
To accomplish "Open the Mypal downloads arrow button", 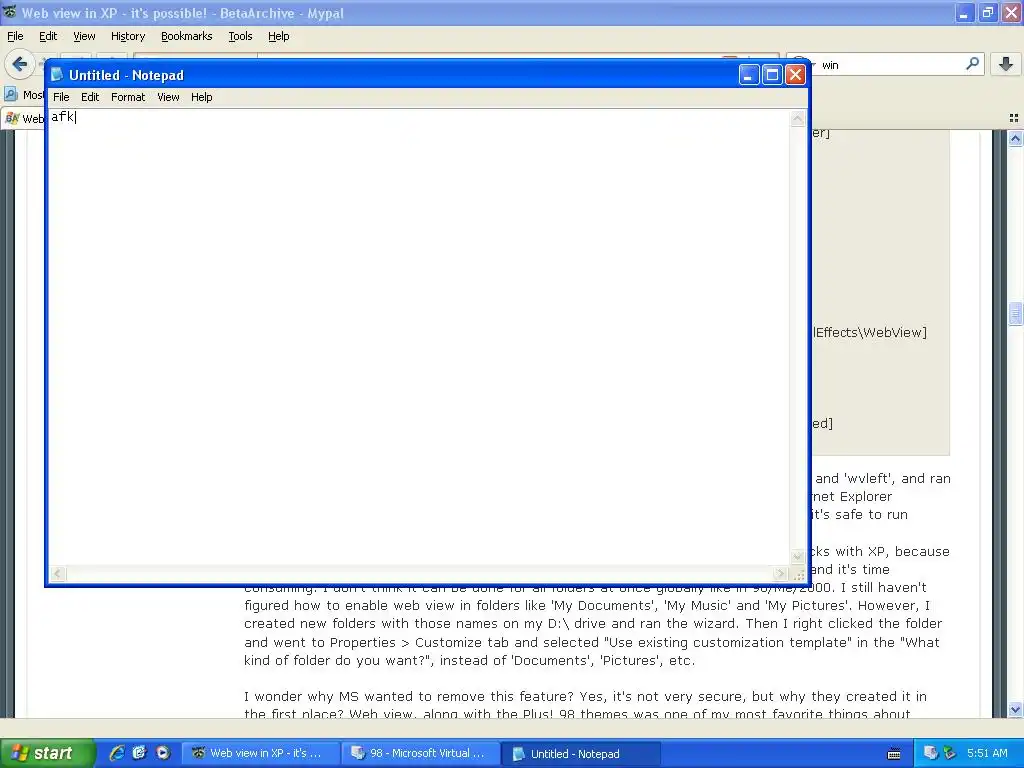I will pos(1006,64).
